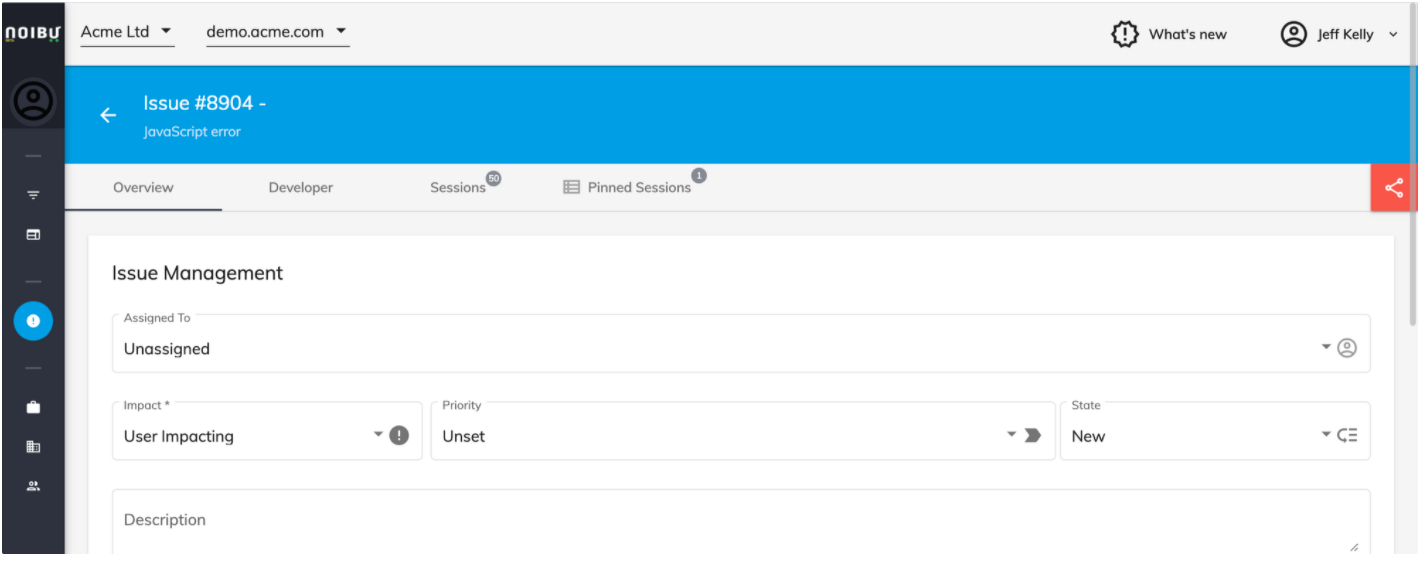This screenshot has height=562, width=1420.
Task: Switch to the Sessions tab
Action: pyautogui.click(x=458, y=187)
